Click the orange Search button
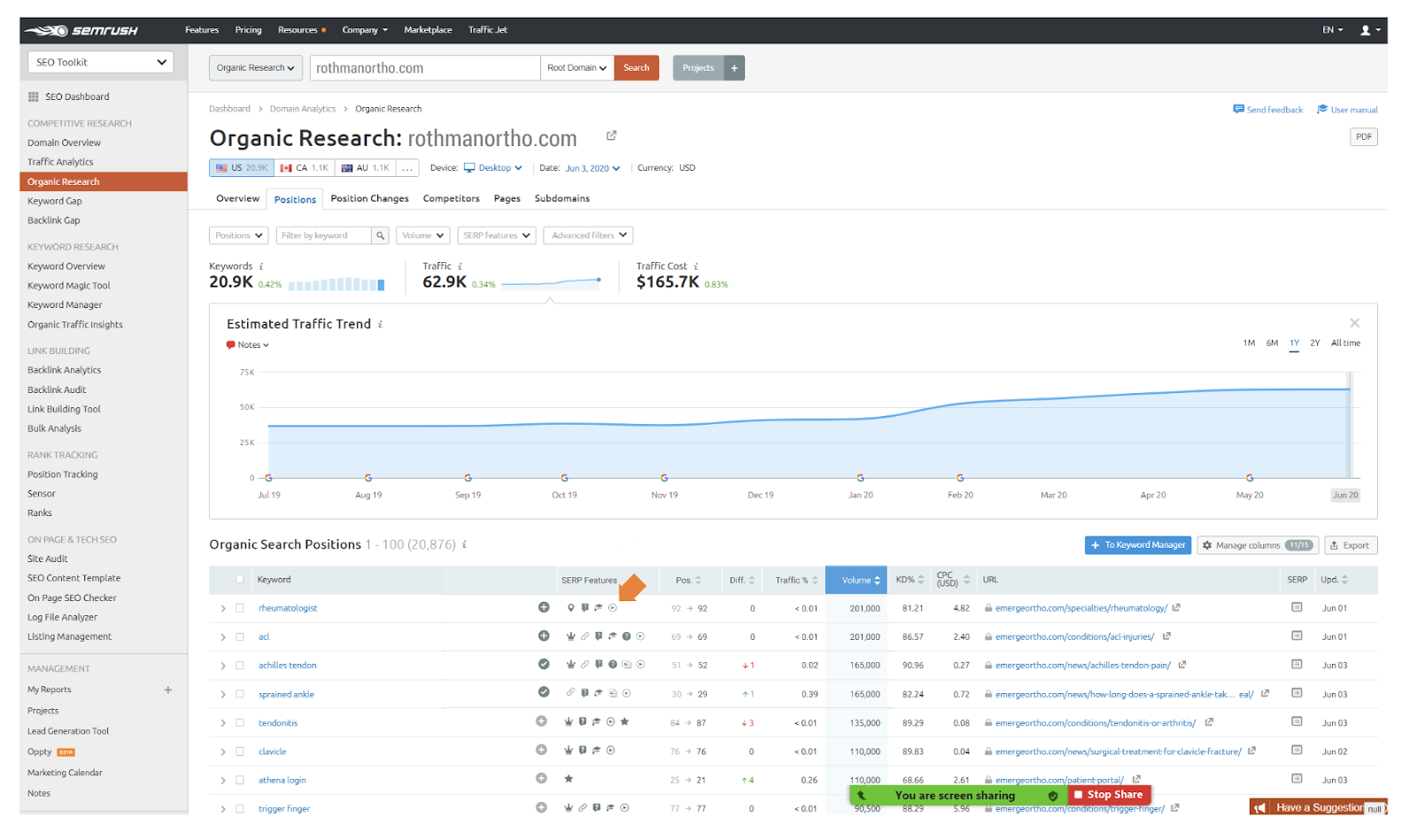This screenshot has width=1417, height=840. 636,68
